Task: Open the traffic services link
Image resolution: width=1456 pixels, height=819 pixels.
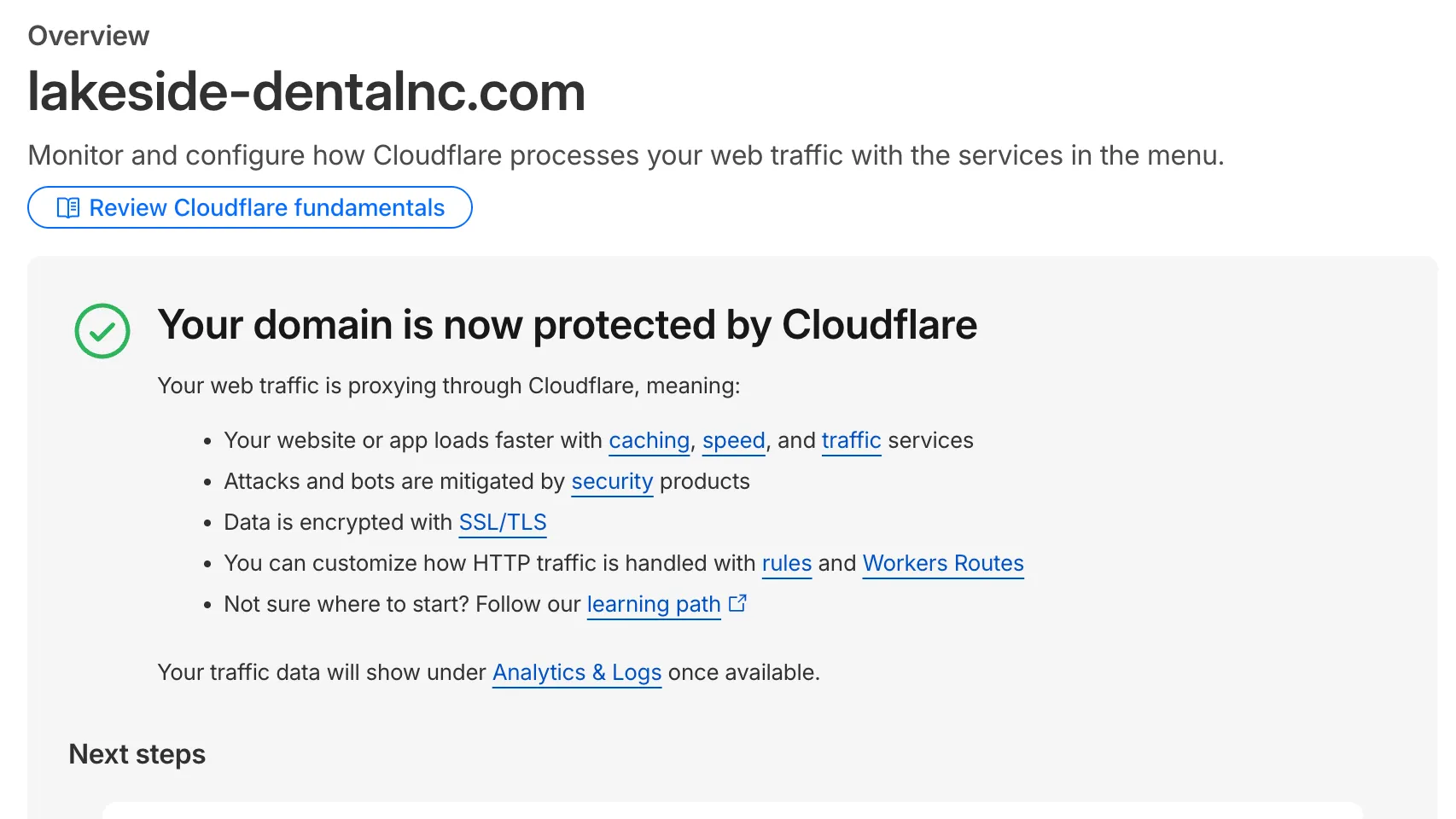Action: pyautogui.click(x=851, y=440)
